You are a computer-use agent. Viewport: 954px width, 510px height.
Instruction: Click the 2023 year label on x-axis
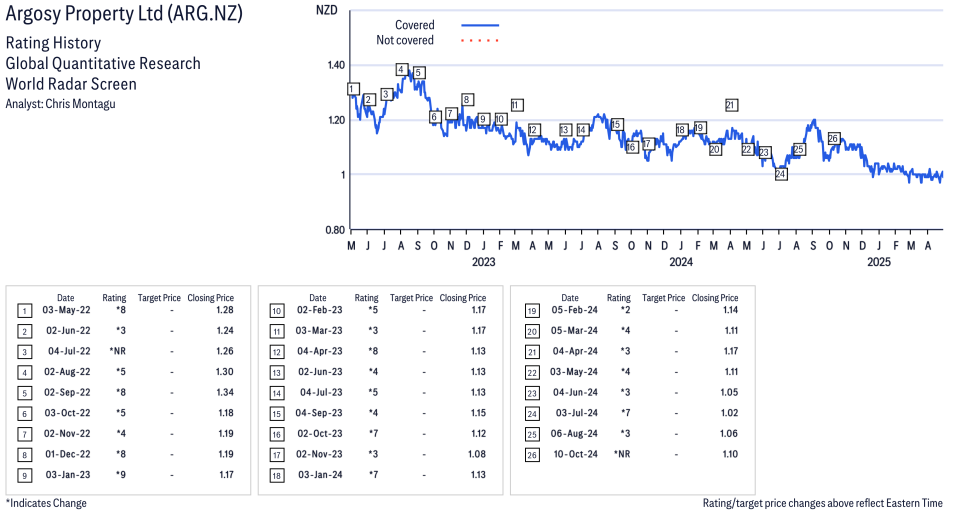click(x=484, y=262)
